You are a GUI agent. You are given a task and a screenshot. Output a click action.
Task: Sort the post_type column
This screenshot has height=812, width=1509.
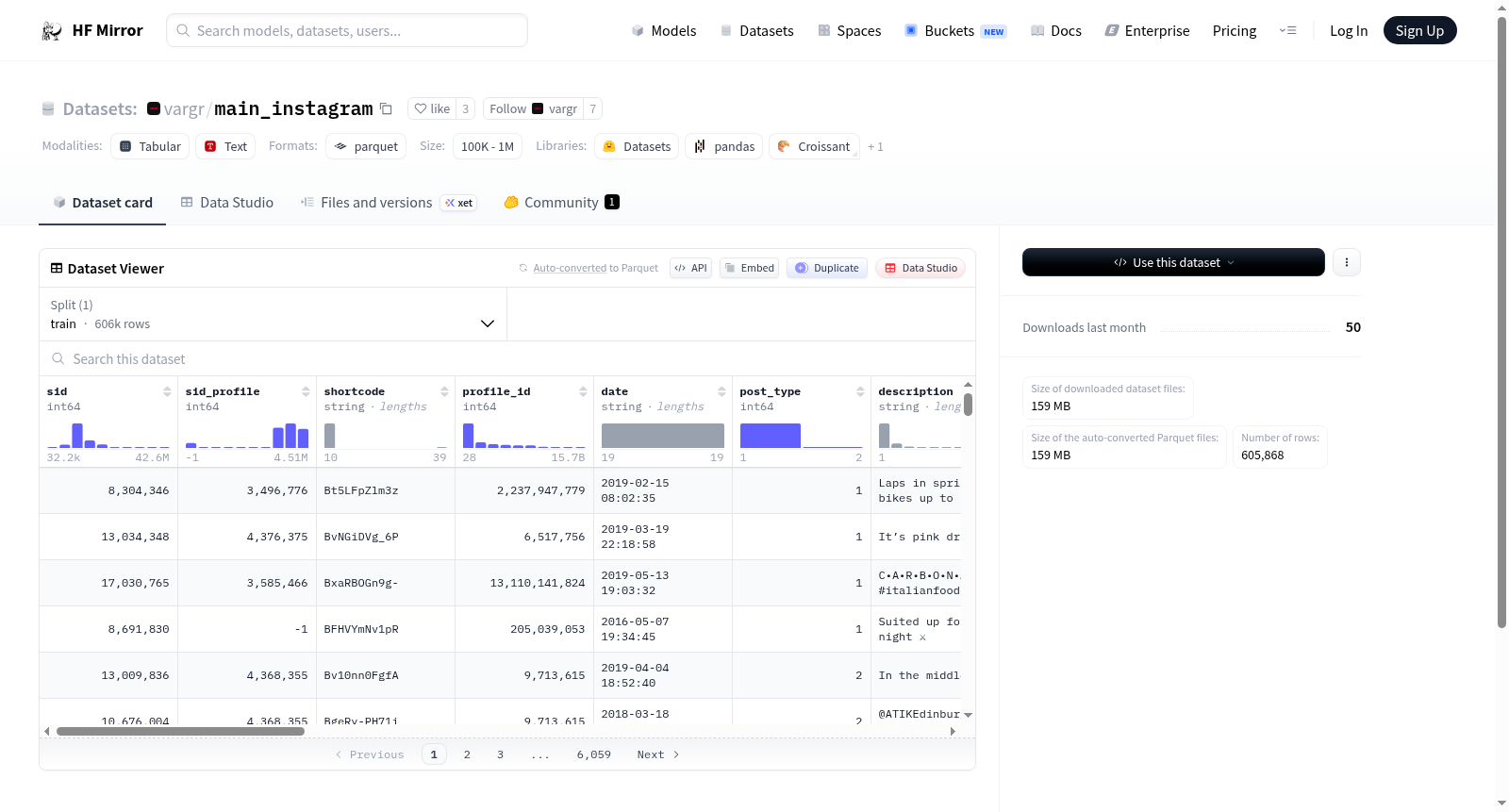click(860, 391)
